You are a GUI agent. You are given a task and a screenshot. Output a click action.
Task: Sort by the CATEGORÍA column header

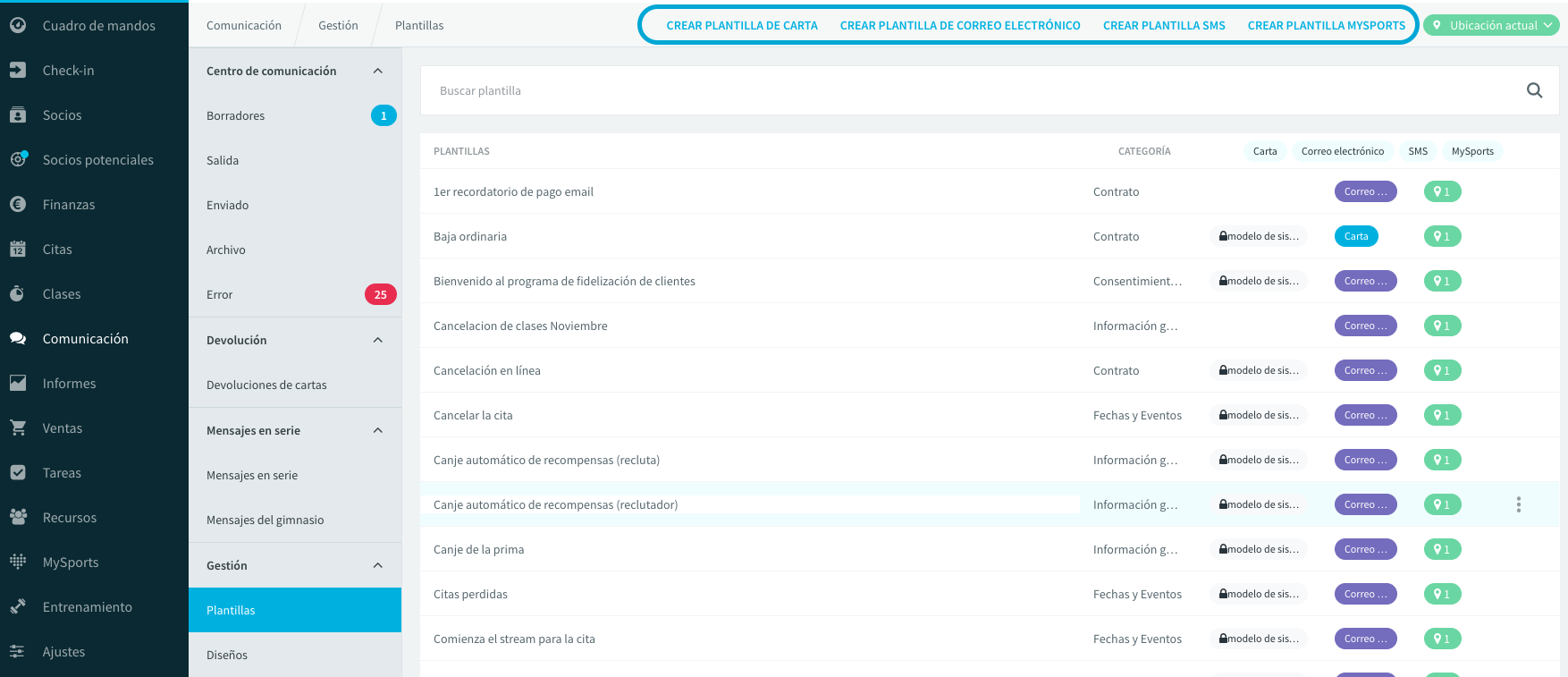[1144, 151]
